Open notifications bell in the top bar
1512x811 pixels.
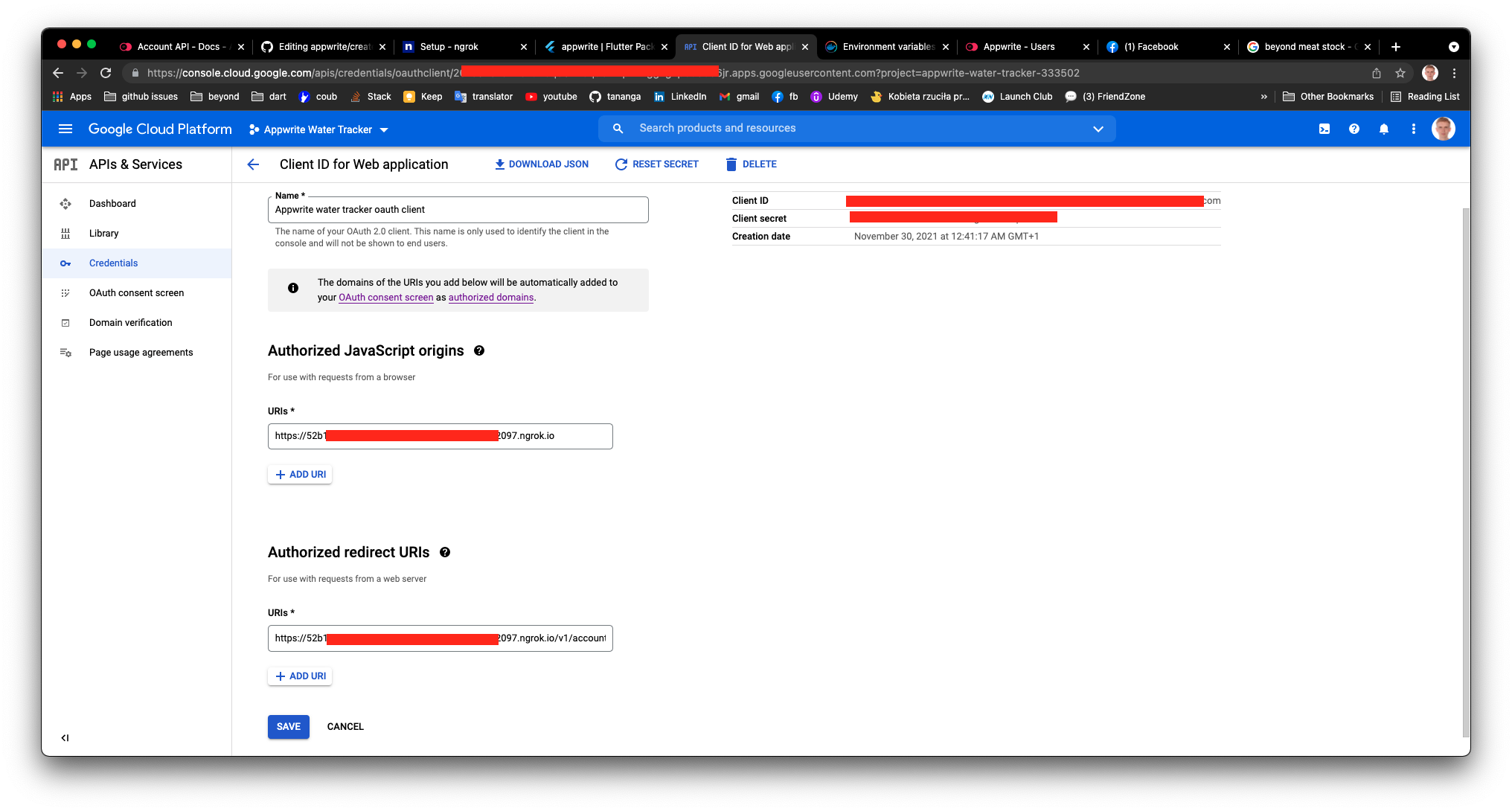(1384, 128)
